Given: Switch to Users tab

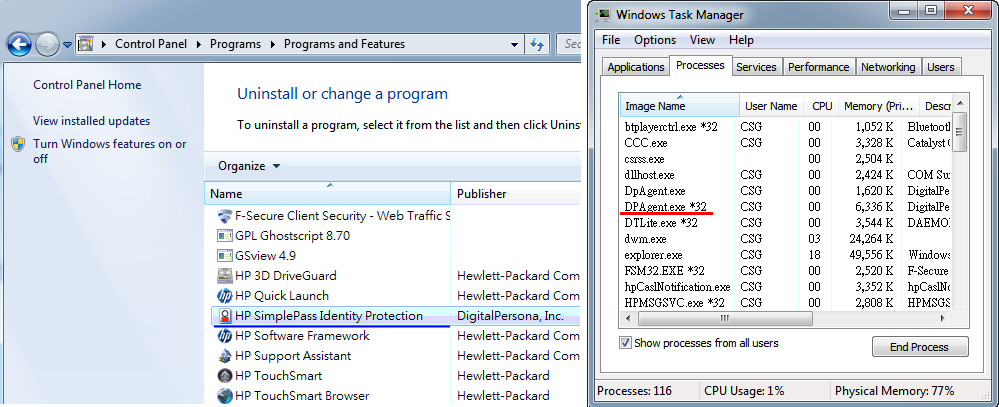Looking at the screenshot, I should tap(941, 67).
